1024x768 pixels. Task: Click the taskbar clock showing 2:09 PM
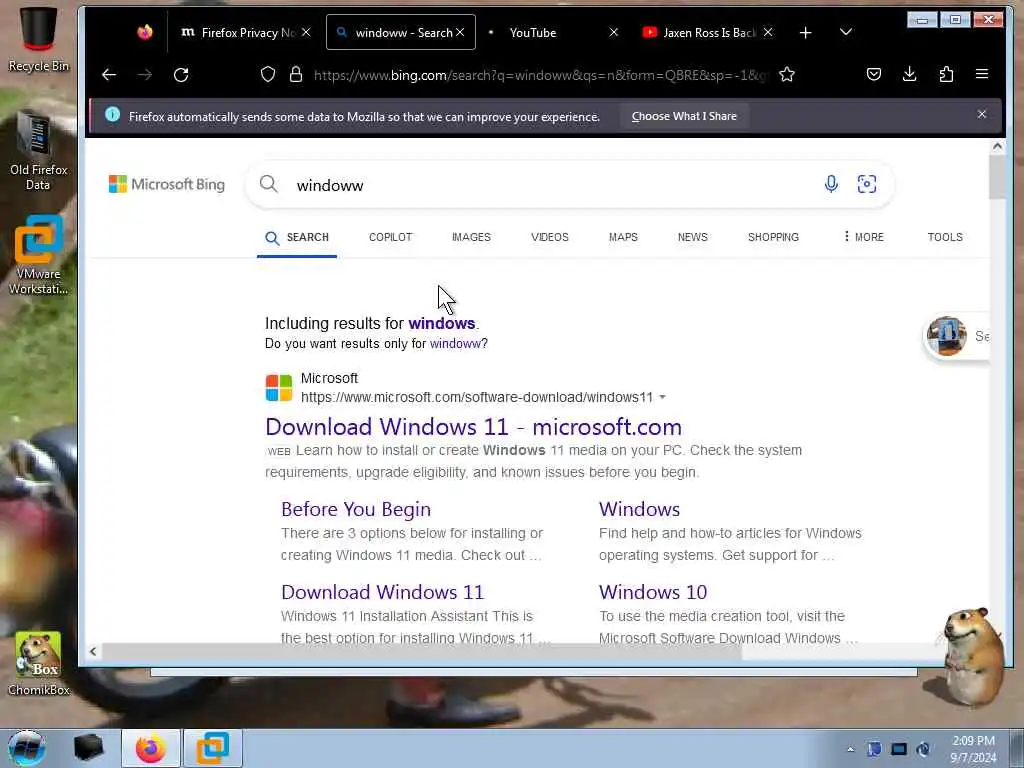973,749
